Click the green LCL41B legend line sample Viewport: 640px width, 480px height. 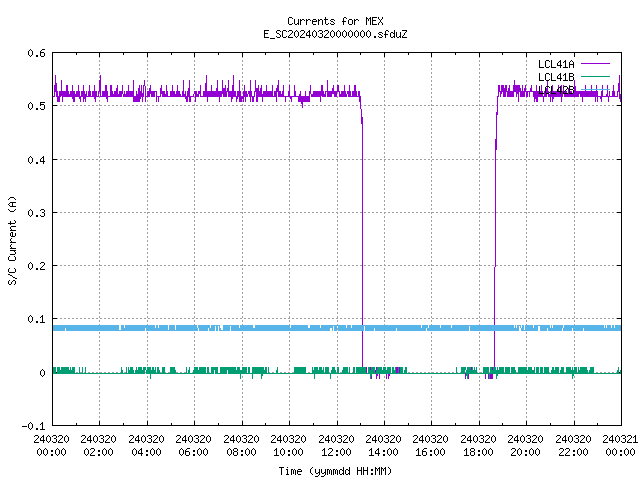click(x=595, y=76)
